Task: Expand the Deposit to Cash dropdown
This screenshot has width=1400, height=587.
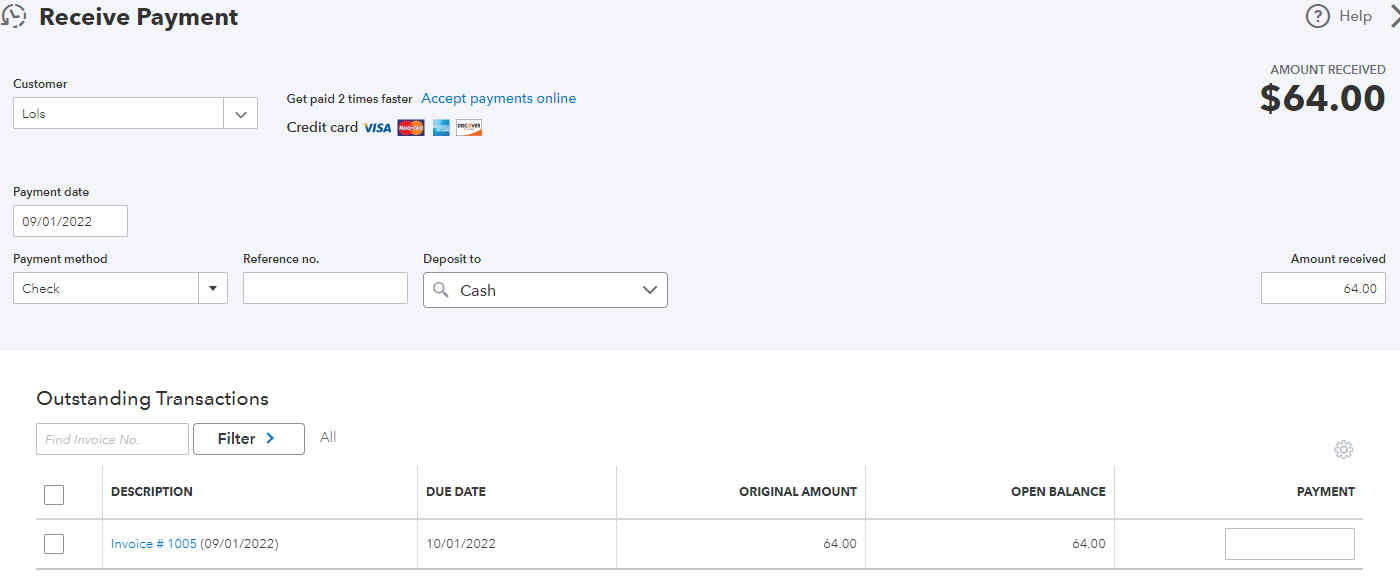Action: pos(649,290)
